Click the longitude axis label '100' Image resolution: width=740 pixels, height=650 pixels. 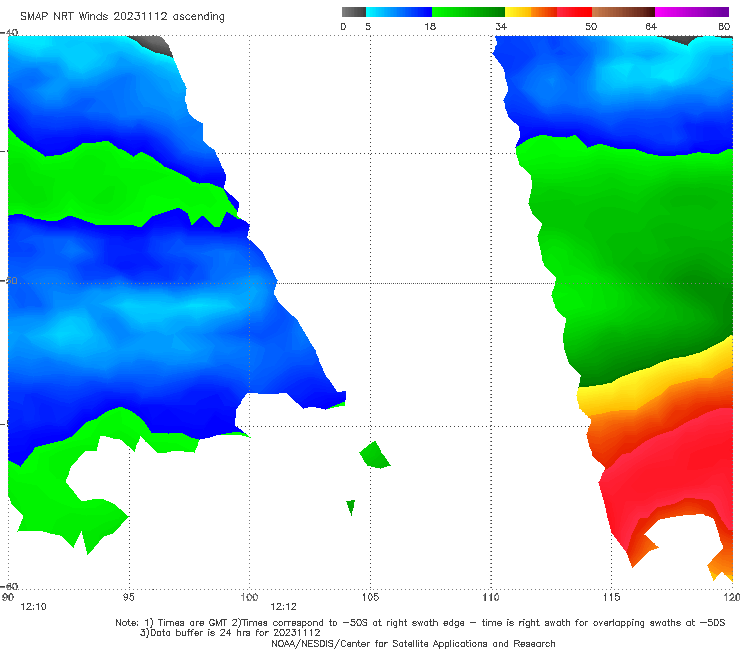click(x=249, y=597)
